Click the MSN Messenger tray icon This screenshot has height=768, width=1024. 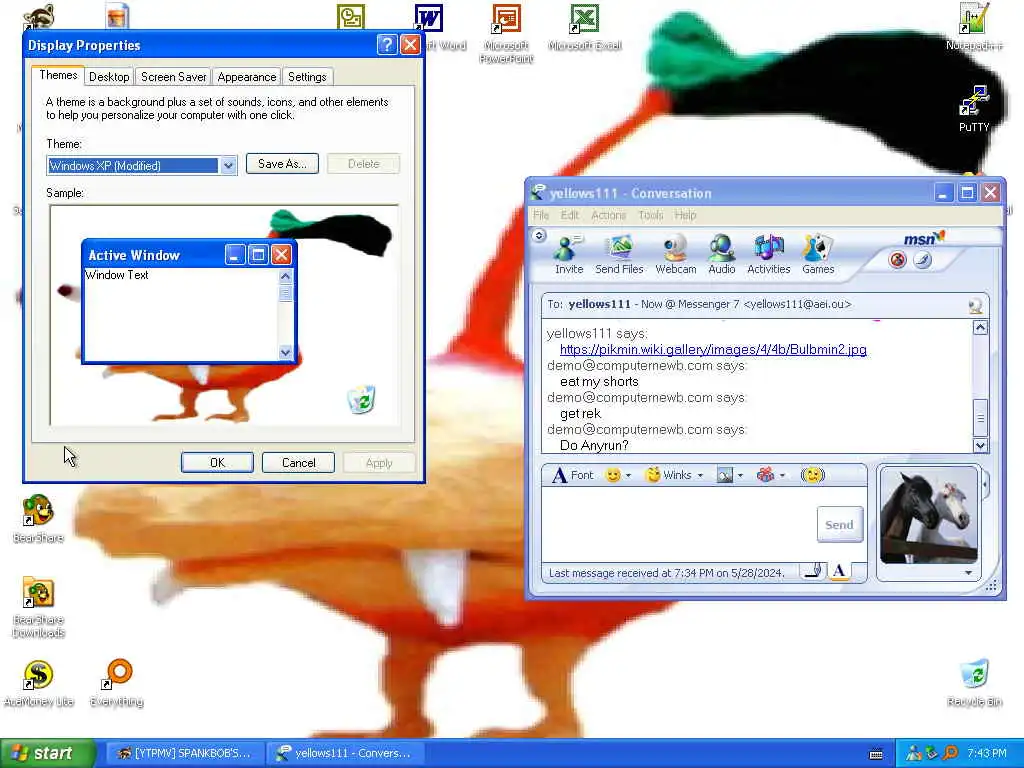(x=913, y=754)
